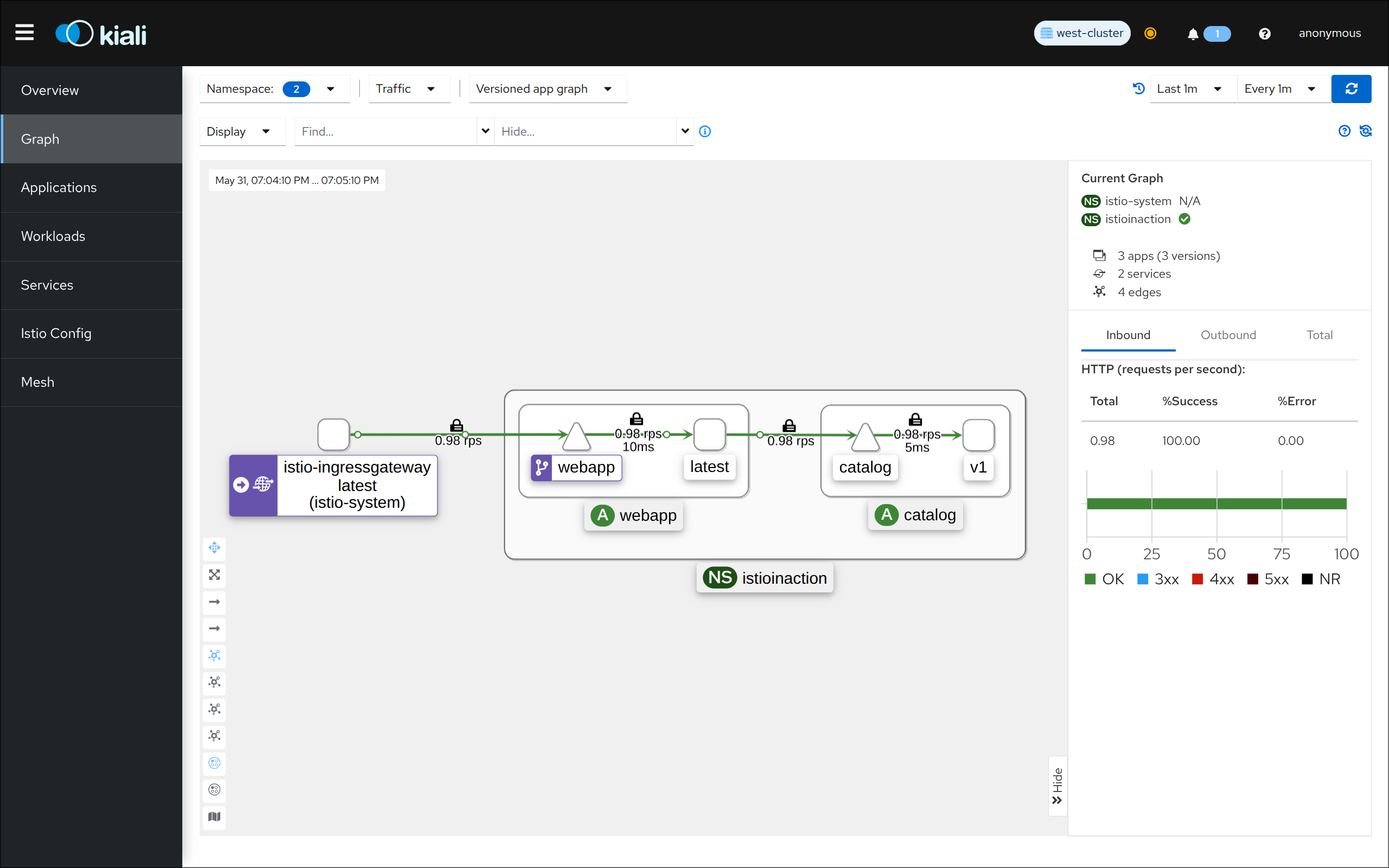Switch to the Total tab
The image size is (1389, 868).
tap(1319, 335)
